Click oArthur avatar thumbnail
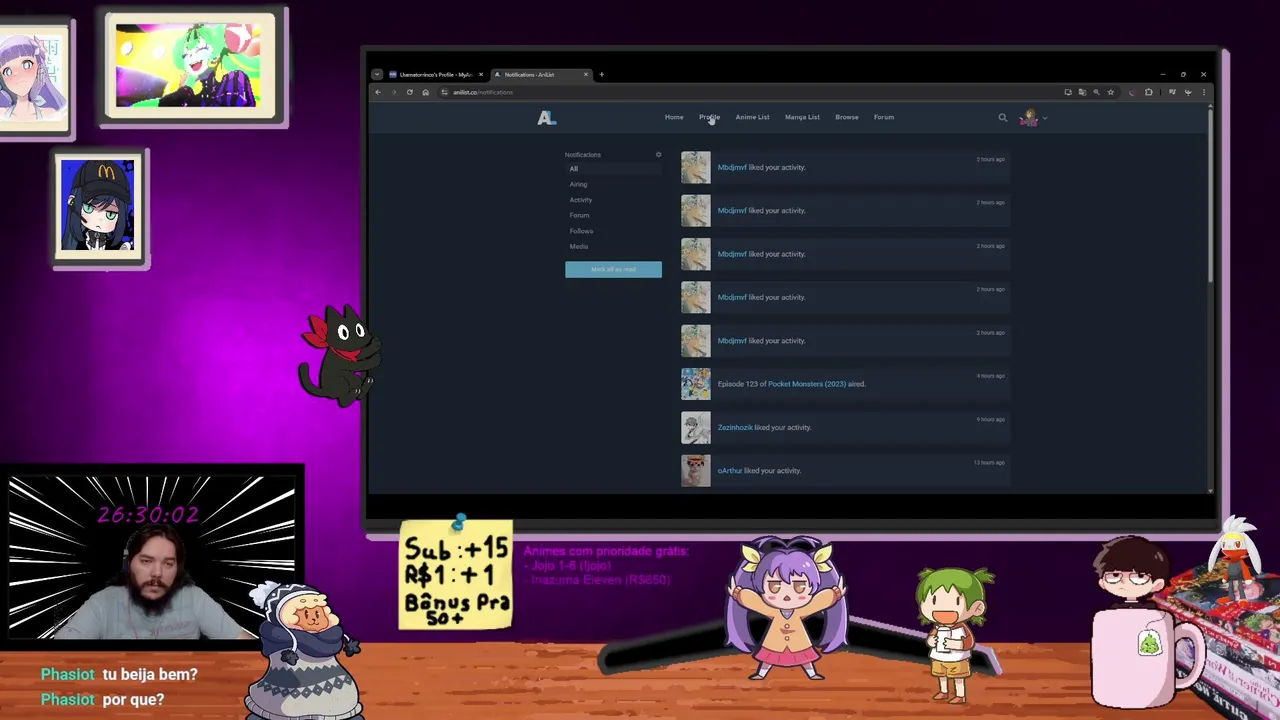 [x=696, y=471]
